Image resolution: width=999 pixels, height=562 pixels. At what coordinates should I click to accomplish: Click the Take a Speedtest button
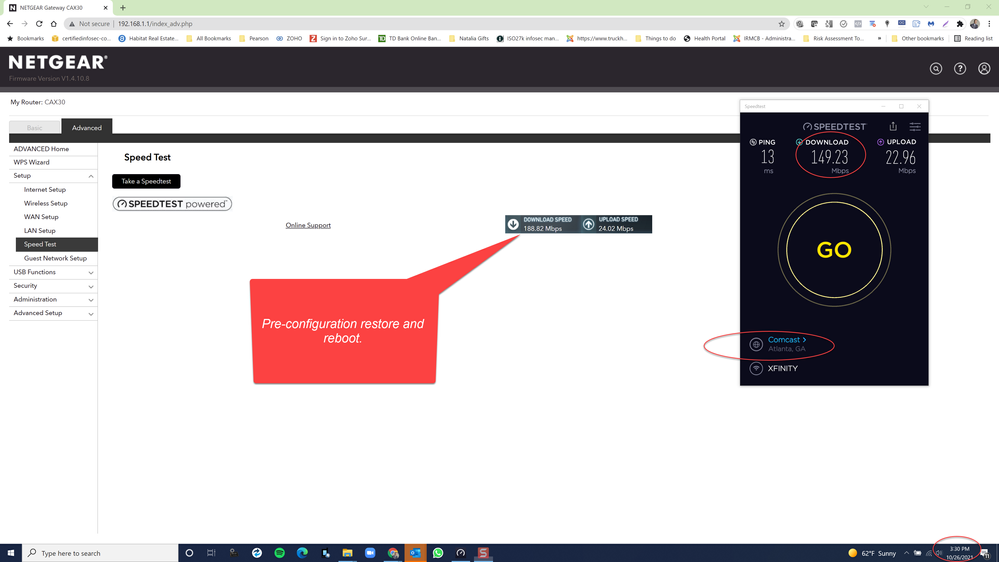click(x=146, y=182)
